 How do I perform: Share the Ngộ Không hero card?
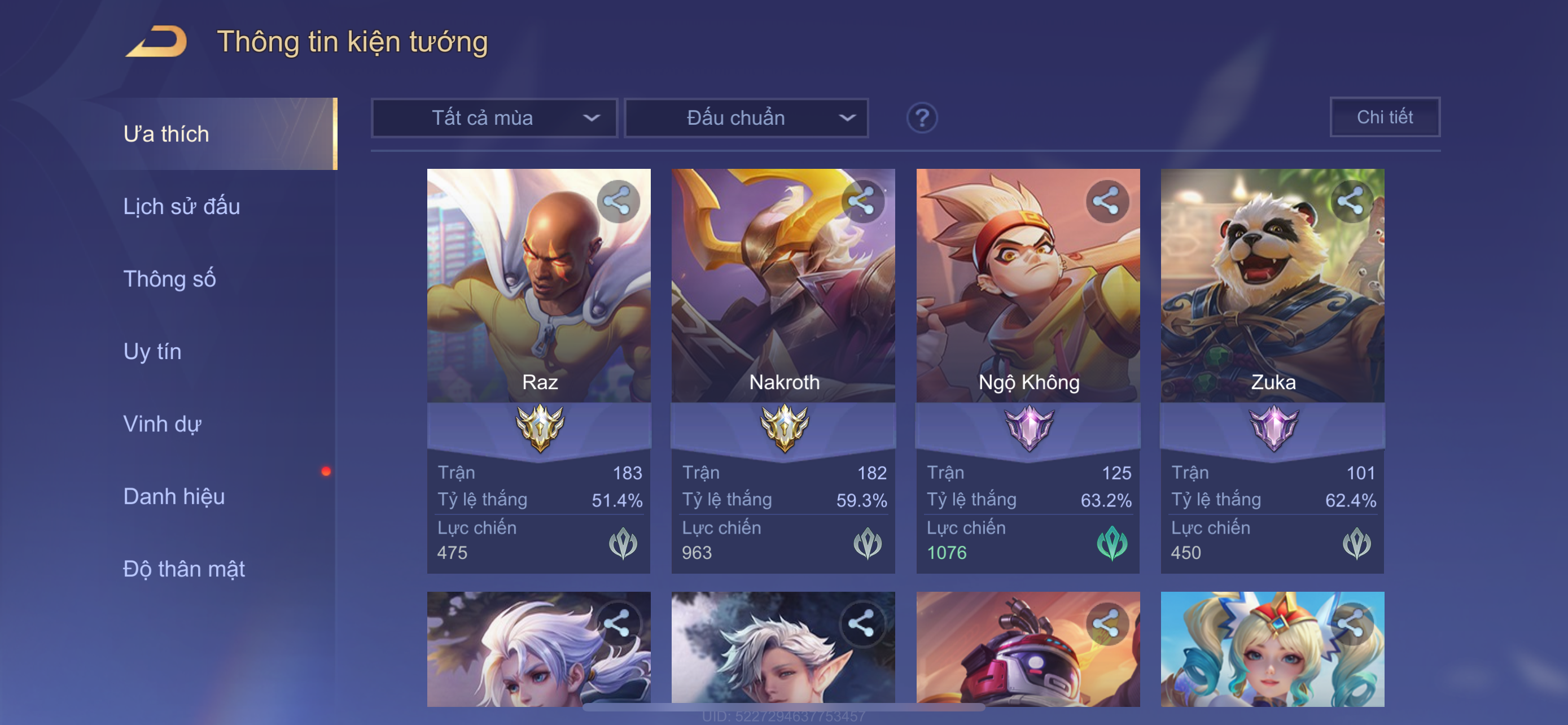[x=1107, y=202]
